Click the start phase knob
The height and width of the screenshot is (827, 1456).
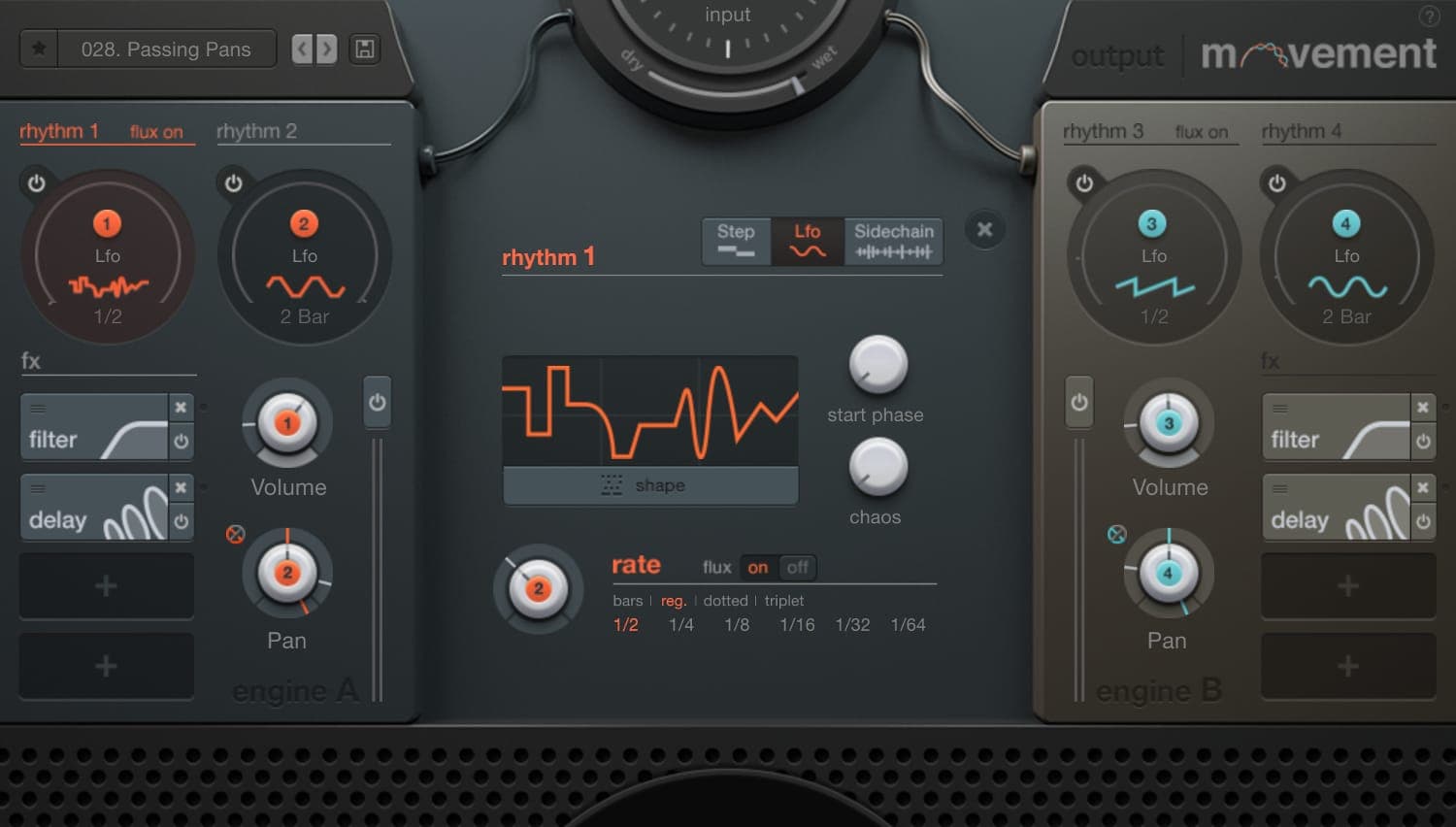coord(878,365)
